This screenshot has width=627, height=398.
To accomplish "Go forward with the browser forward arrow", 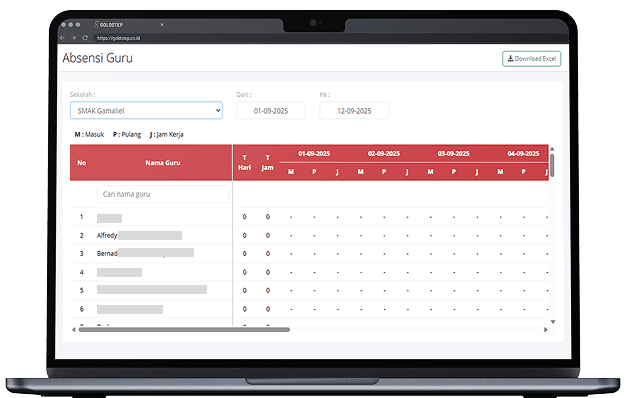I will click(74, 38).
